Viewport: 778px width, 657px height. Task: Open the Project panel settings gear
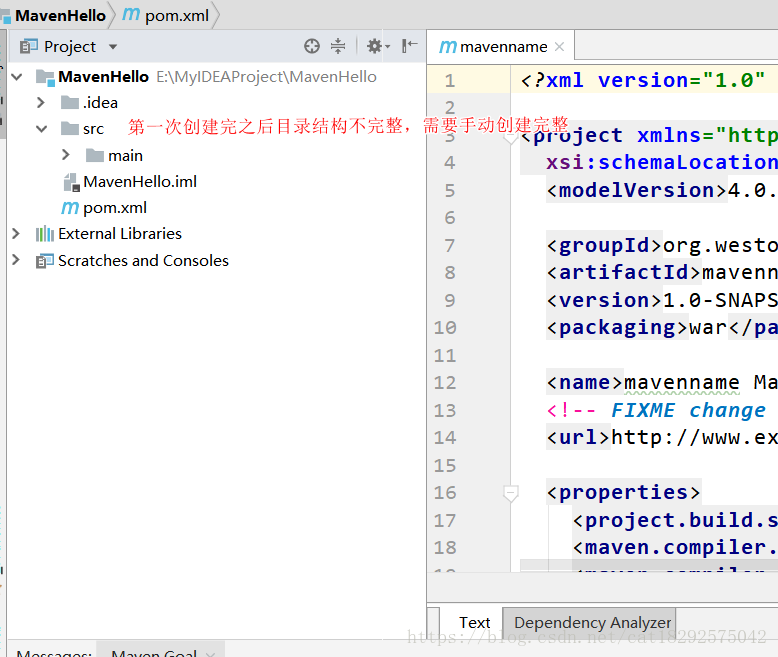click(x=378, y=46)
